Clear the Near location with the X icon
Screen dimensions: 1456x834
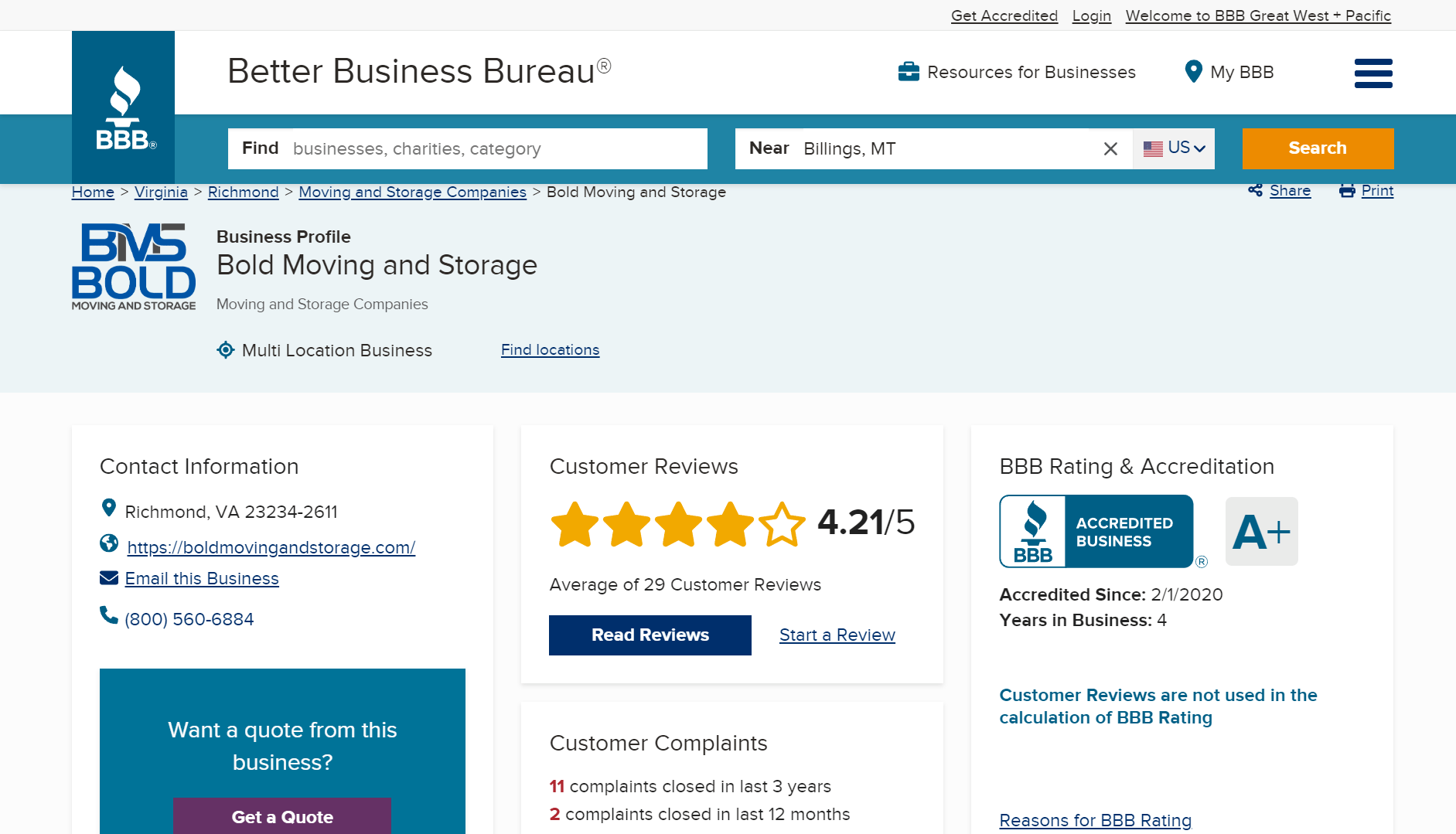(1110, 148)
